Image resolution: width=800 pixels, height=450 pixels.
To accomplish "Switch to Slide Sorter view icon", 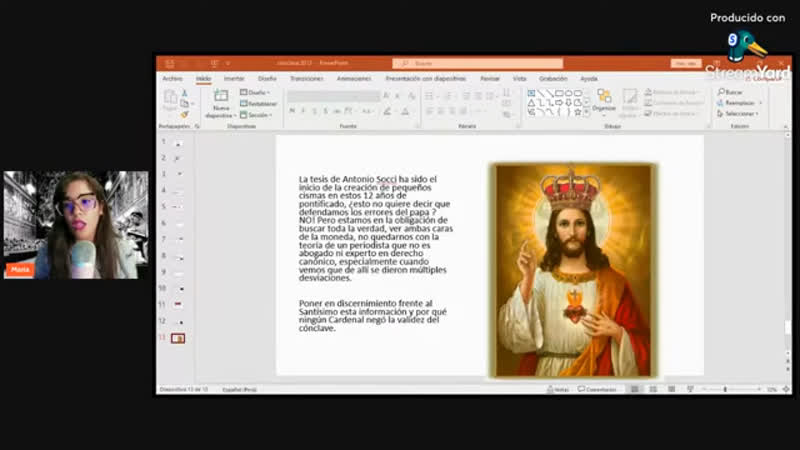I will [x=653, y=389].
